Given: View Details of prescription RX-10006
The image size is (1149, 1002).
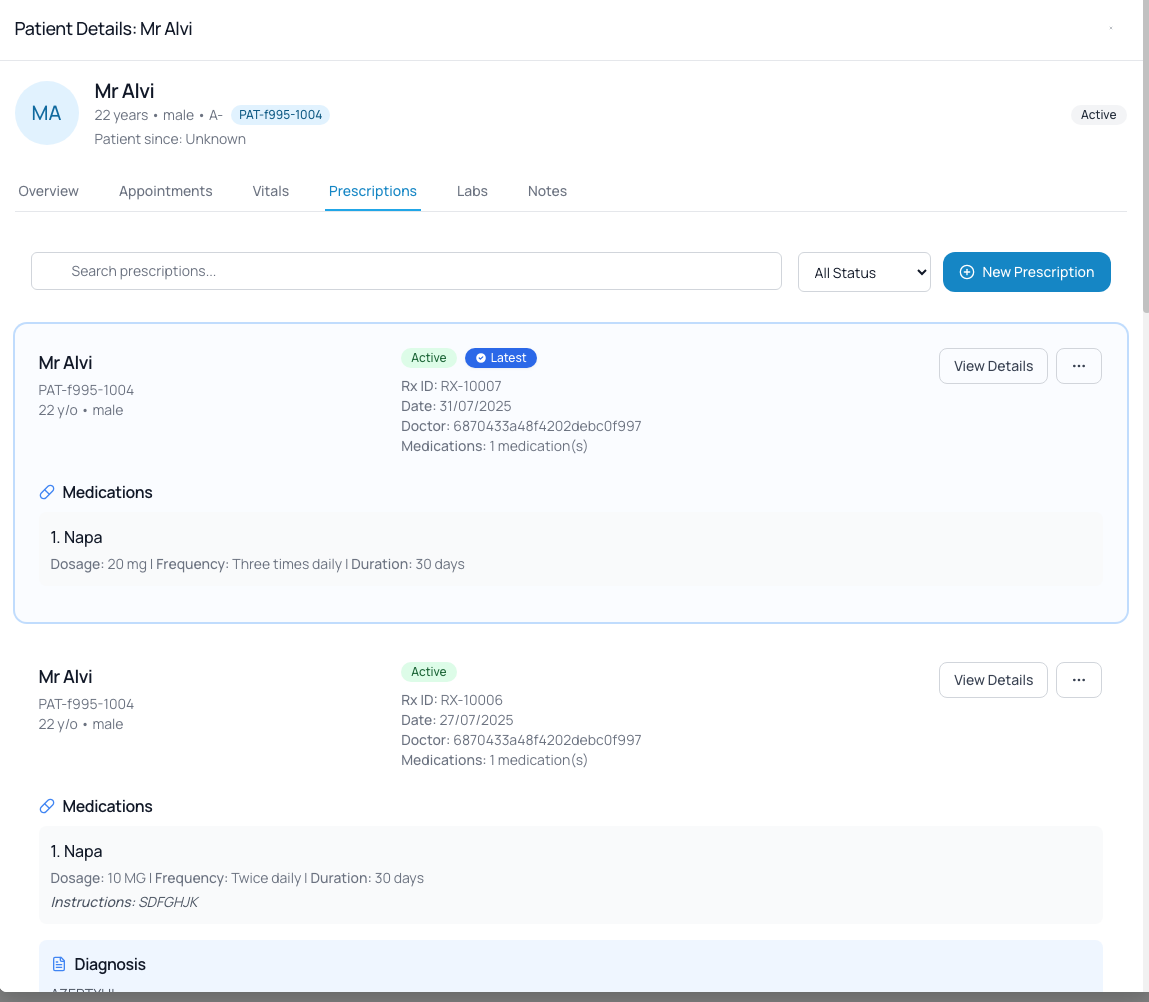Looking at the screenshot, I should 993,680.
